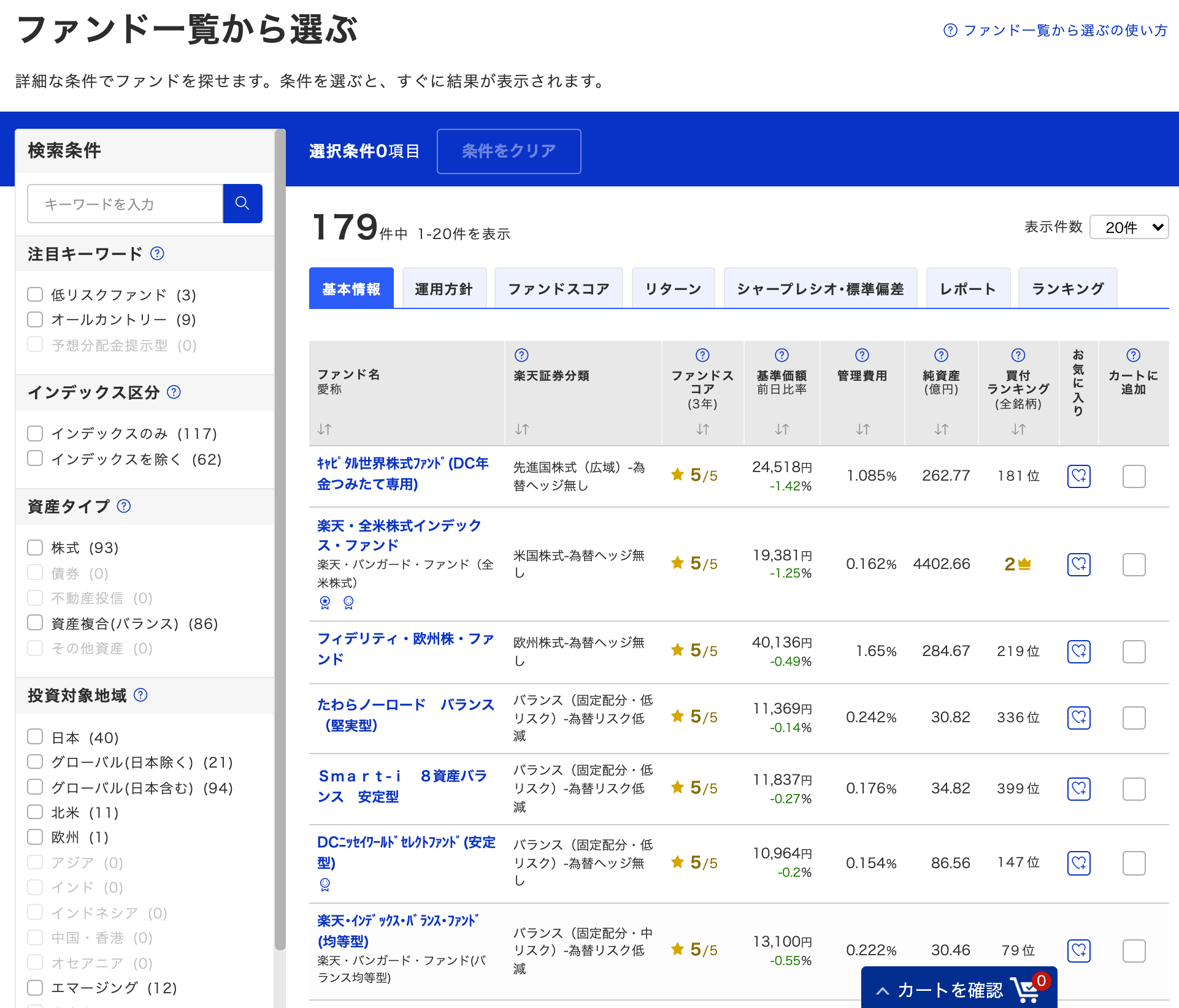Check the 北米 region filter

coord(35,812)
